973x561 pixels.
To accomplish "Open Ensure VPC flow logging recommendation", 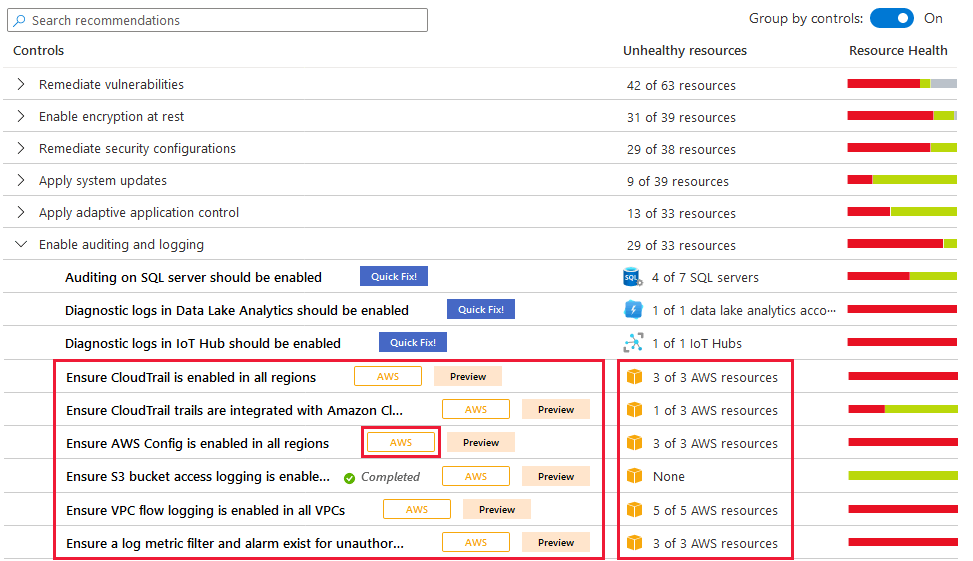I will coord(205,510).
